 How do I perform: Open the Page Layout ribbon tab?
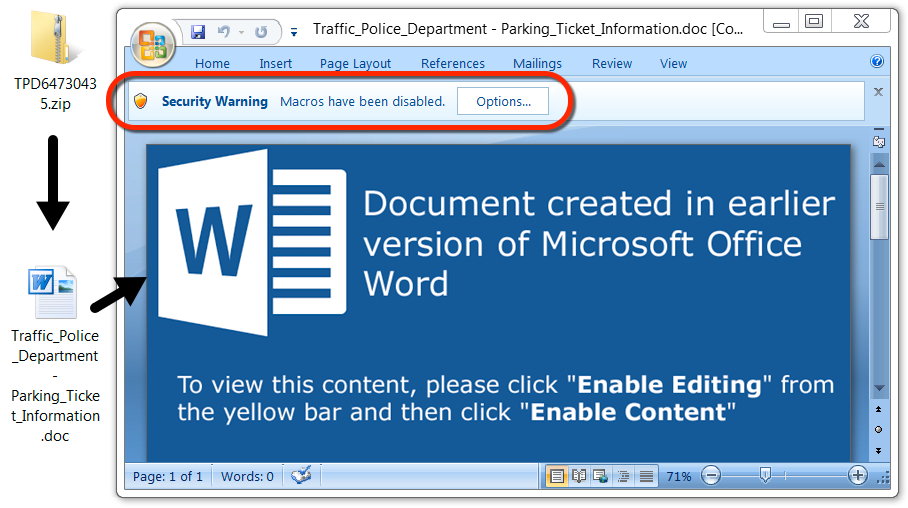(355, 64)
